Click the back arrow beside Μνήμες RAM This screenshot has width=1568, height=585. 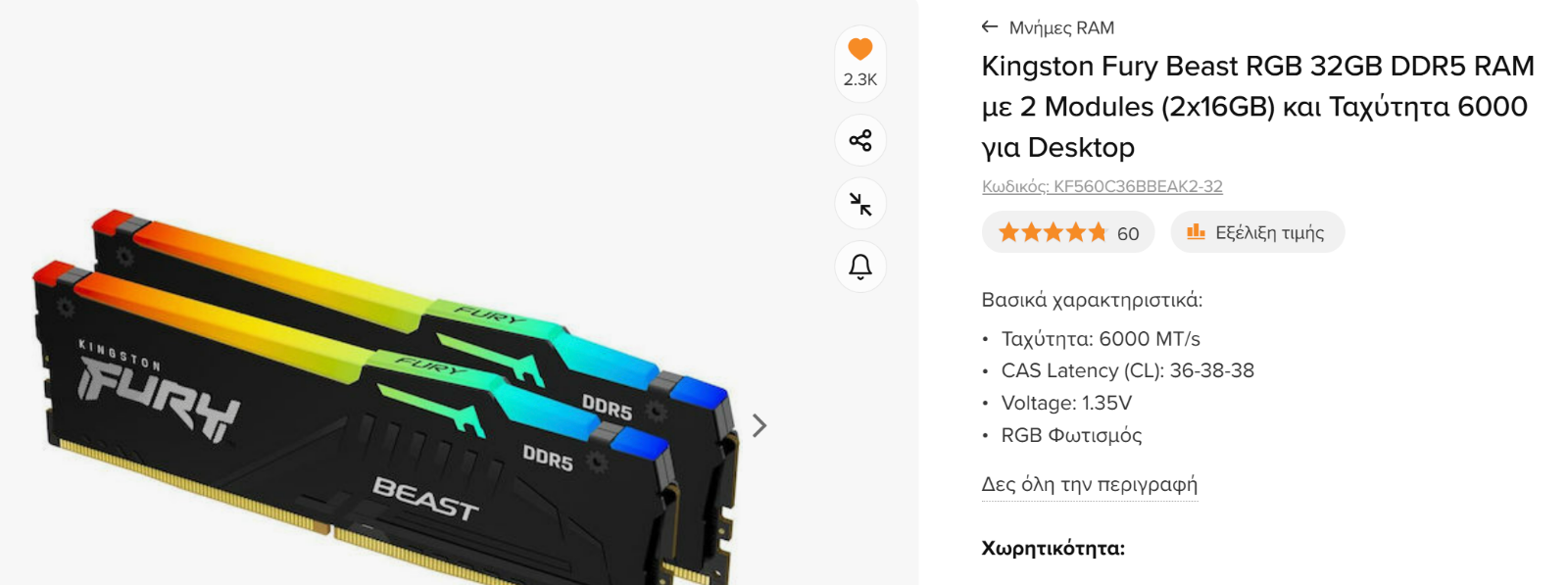[x=990, y=27]
